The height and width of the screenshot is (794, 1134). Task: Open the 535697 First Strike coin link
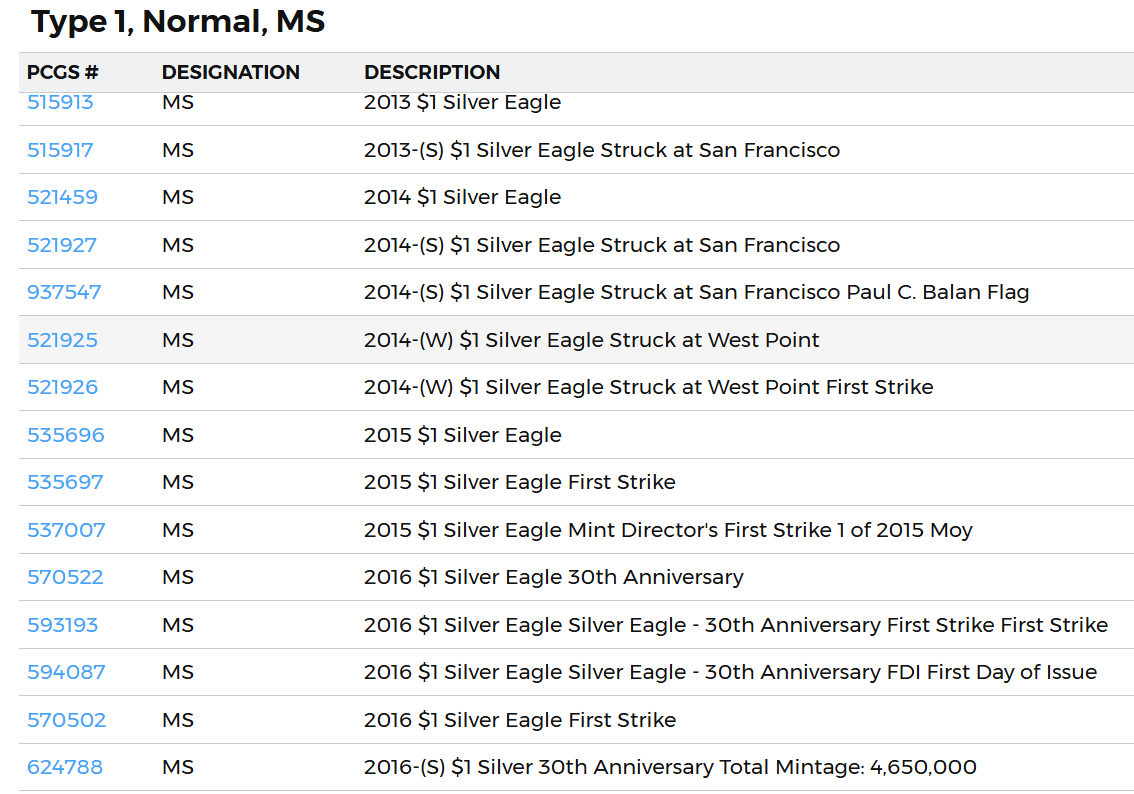pos(65,482)
